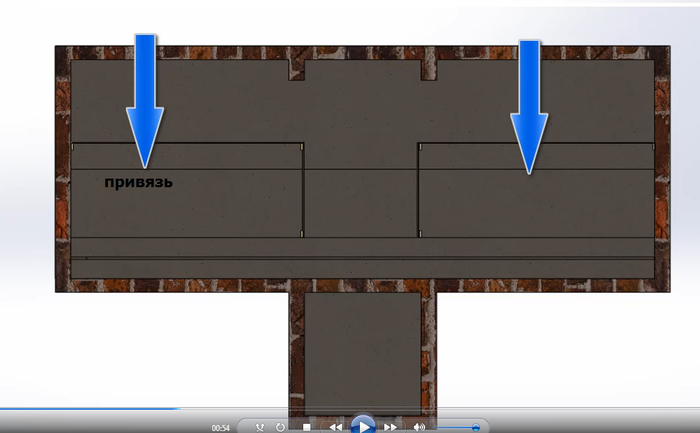Image resolution: width=700 pixels, height=433 pixels.
Task: Click the volume slider handle
Action: click(475, 427)
